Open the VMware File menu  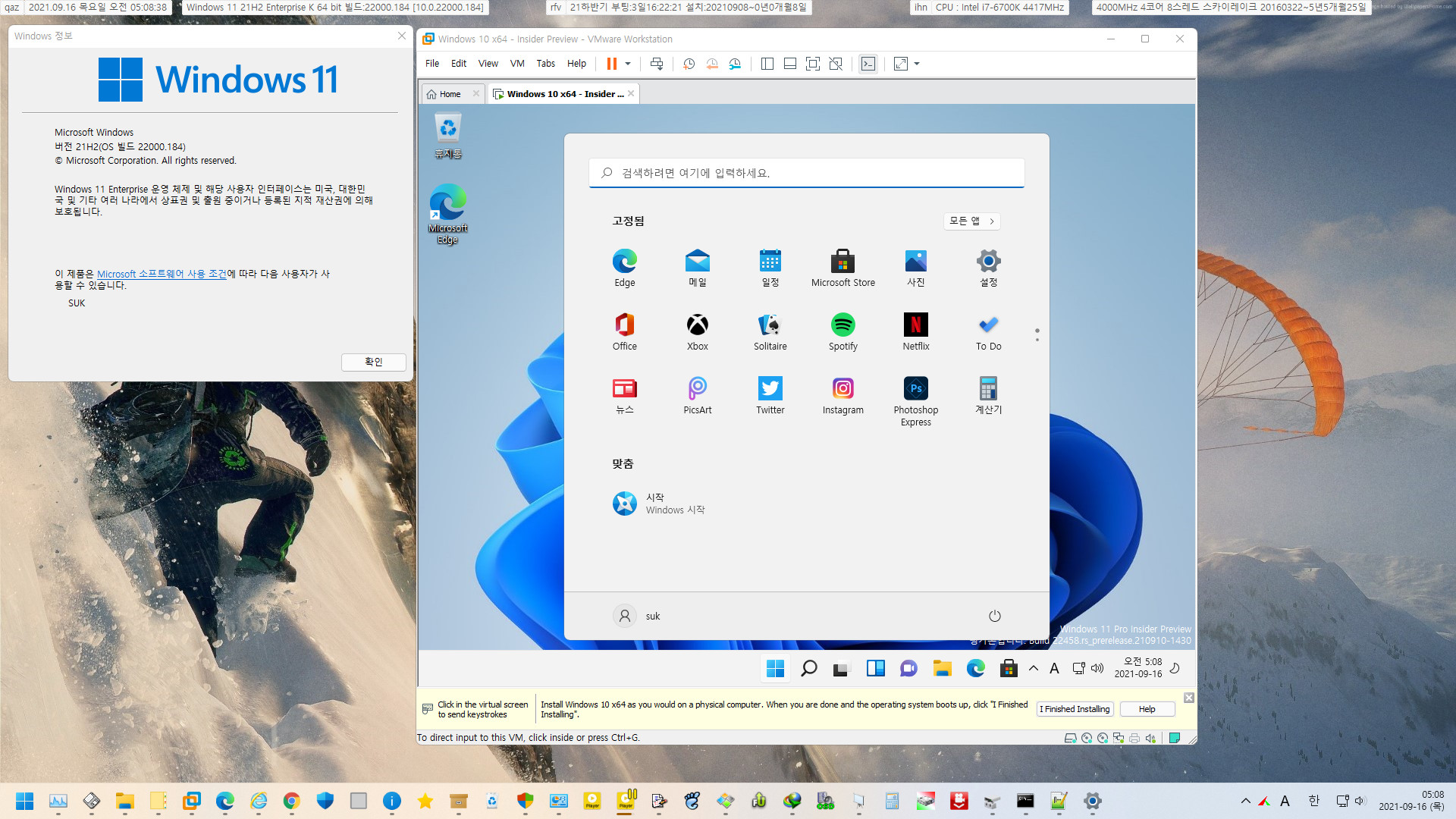point(432,64)
